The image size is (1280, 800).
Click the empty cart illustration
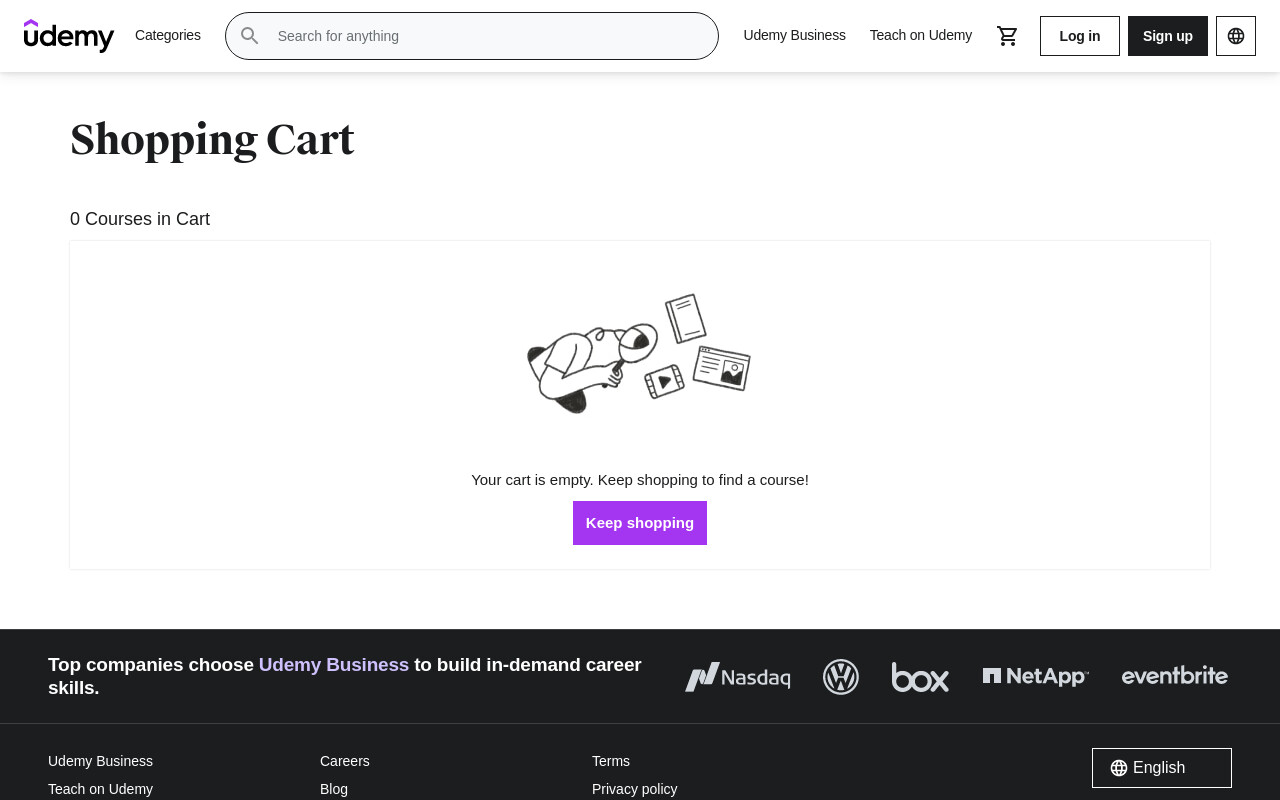tap(640, 353)
